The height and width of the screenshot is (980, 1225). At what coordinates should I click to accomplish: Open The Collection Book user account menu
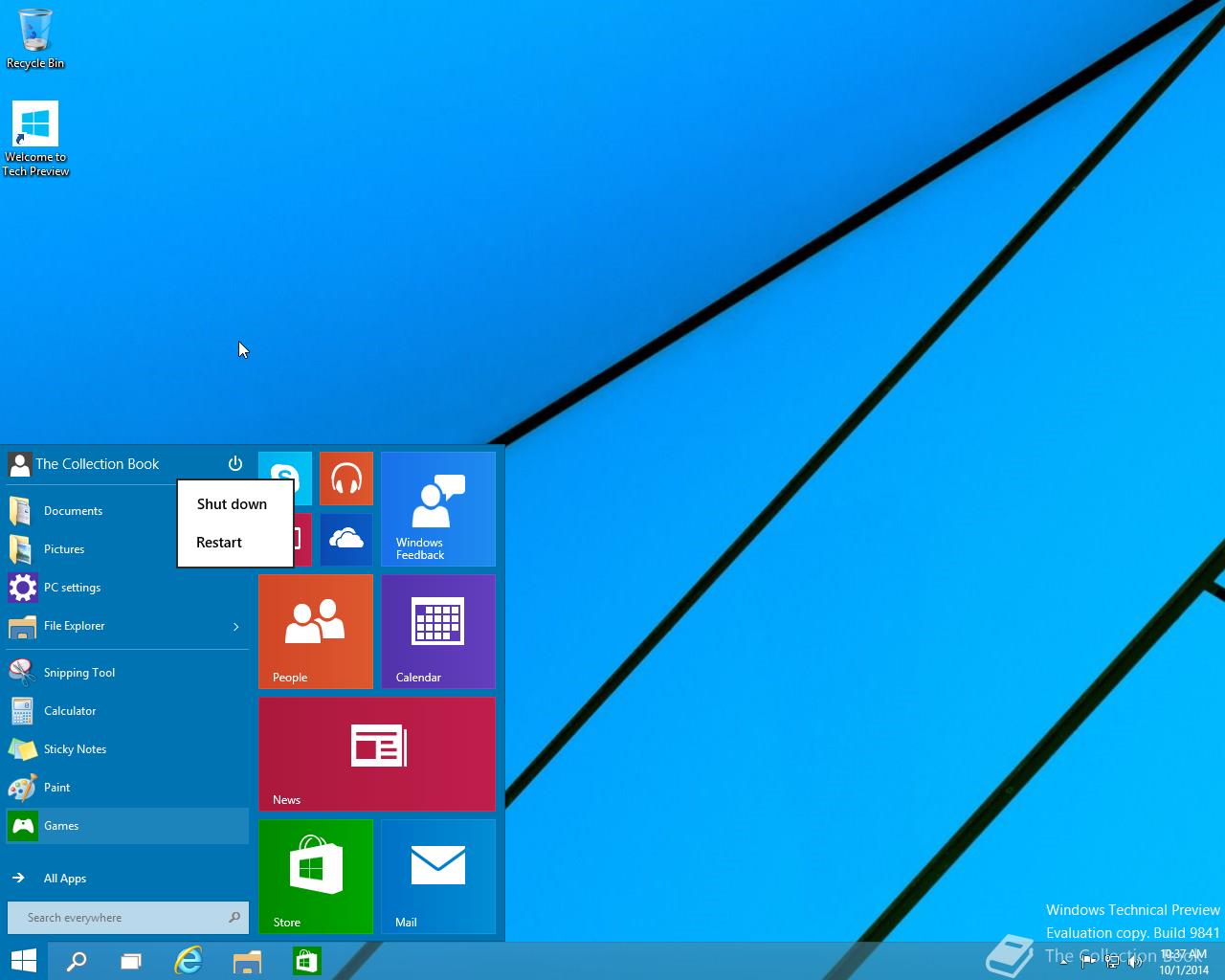(x=84, y=464)
